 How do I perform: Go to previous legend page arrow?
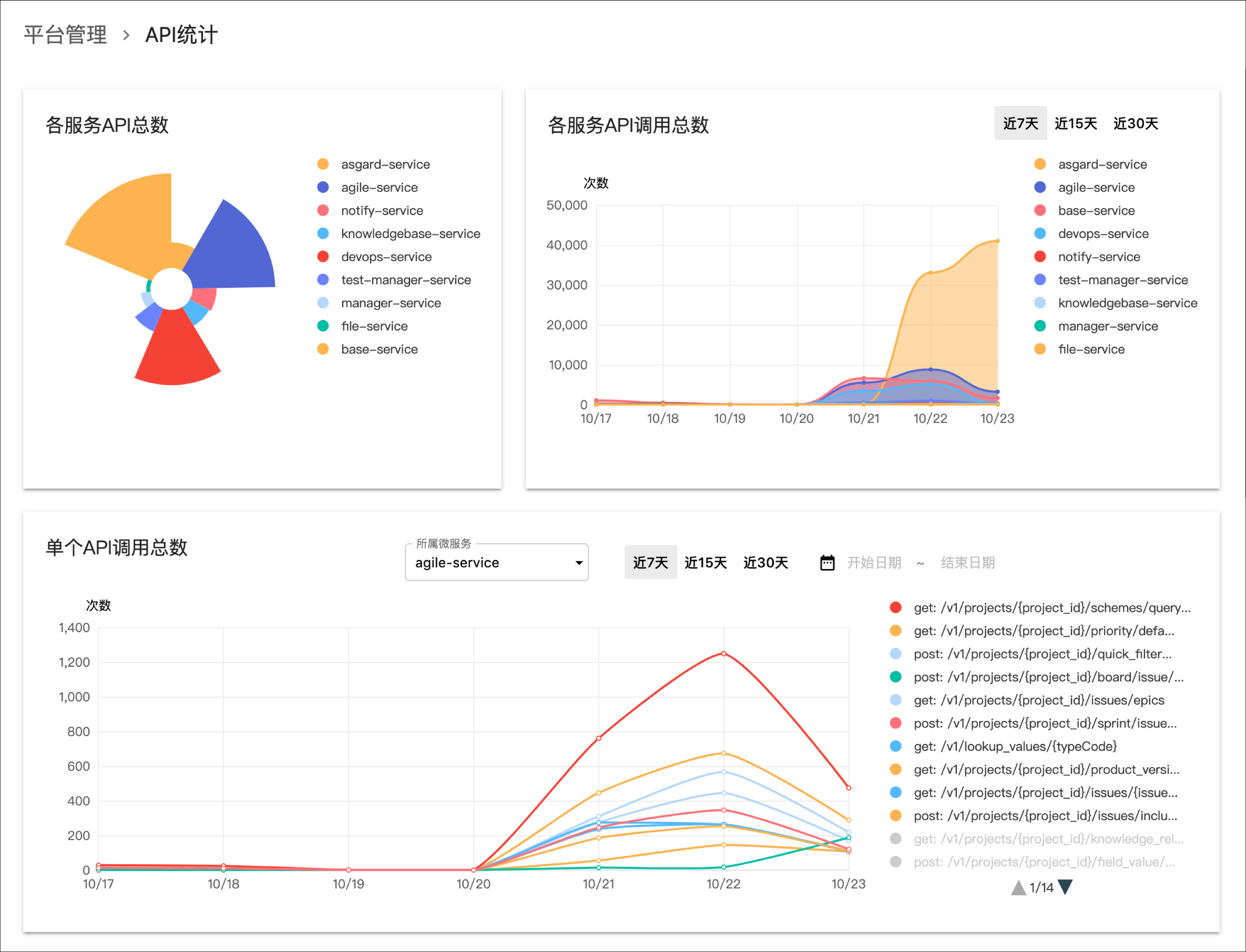click(1018, 888)
